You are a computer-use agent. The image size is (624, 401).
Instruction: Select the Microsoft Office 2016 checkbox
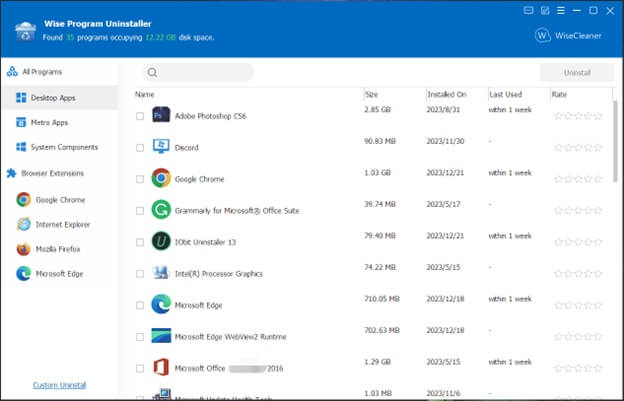click(140, 368)
